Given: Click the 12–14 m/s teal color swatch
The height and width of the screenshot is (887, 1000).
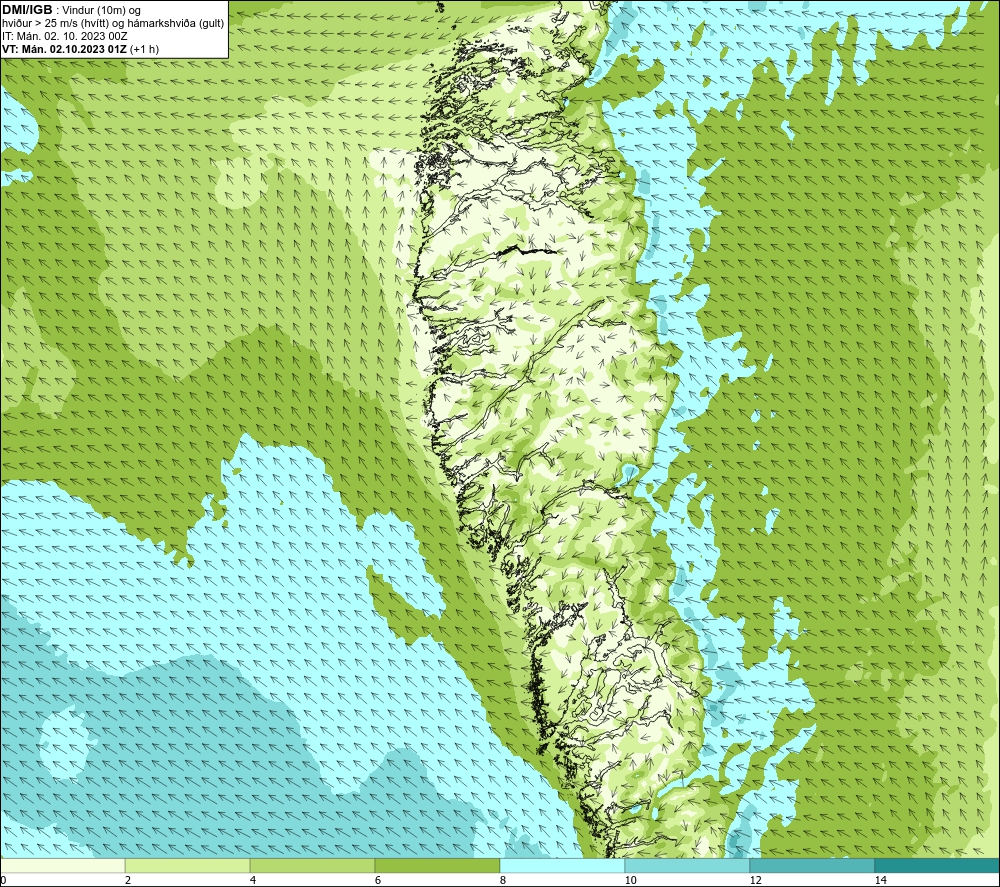Looking at the screenshot, I should pos(812,865).
